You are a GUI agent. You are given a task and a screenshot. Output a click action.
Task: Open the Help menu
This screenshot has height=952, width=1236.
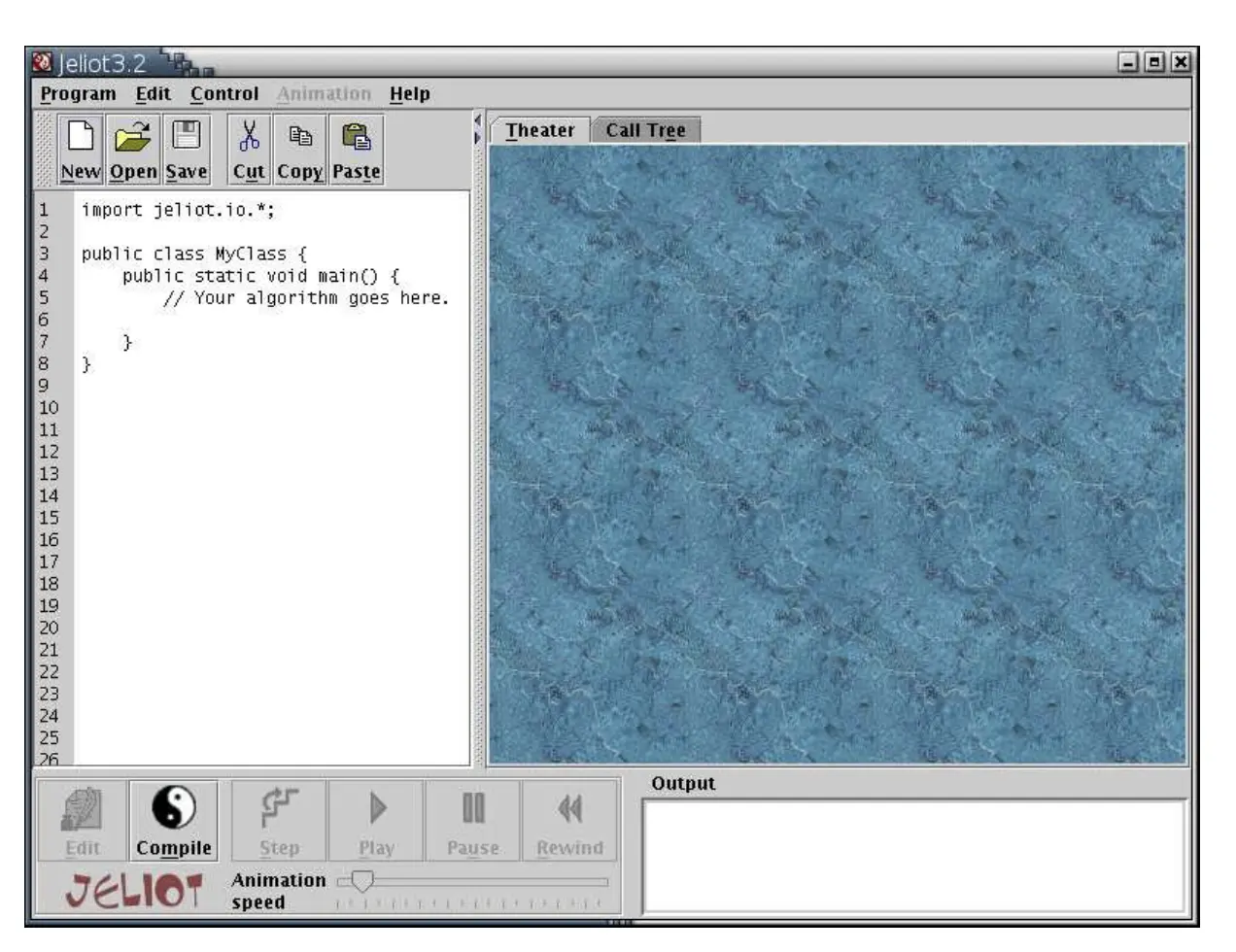tap(409, 94)
